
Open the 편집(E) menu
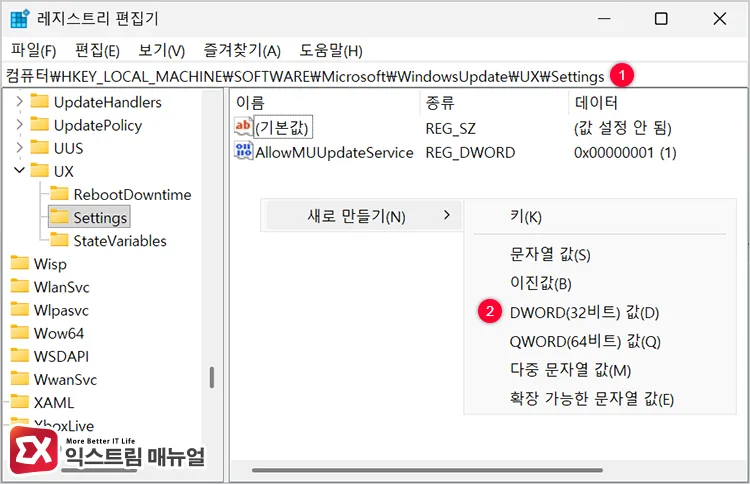coord(97,50)
